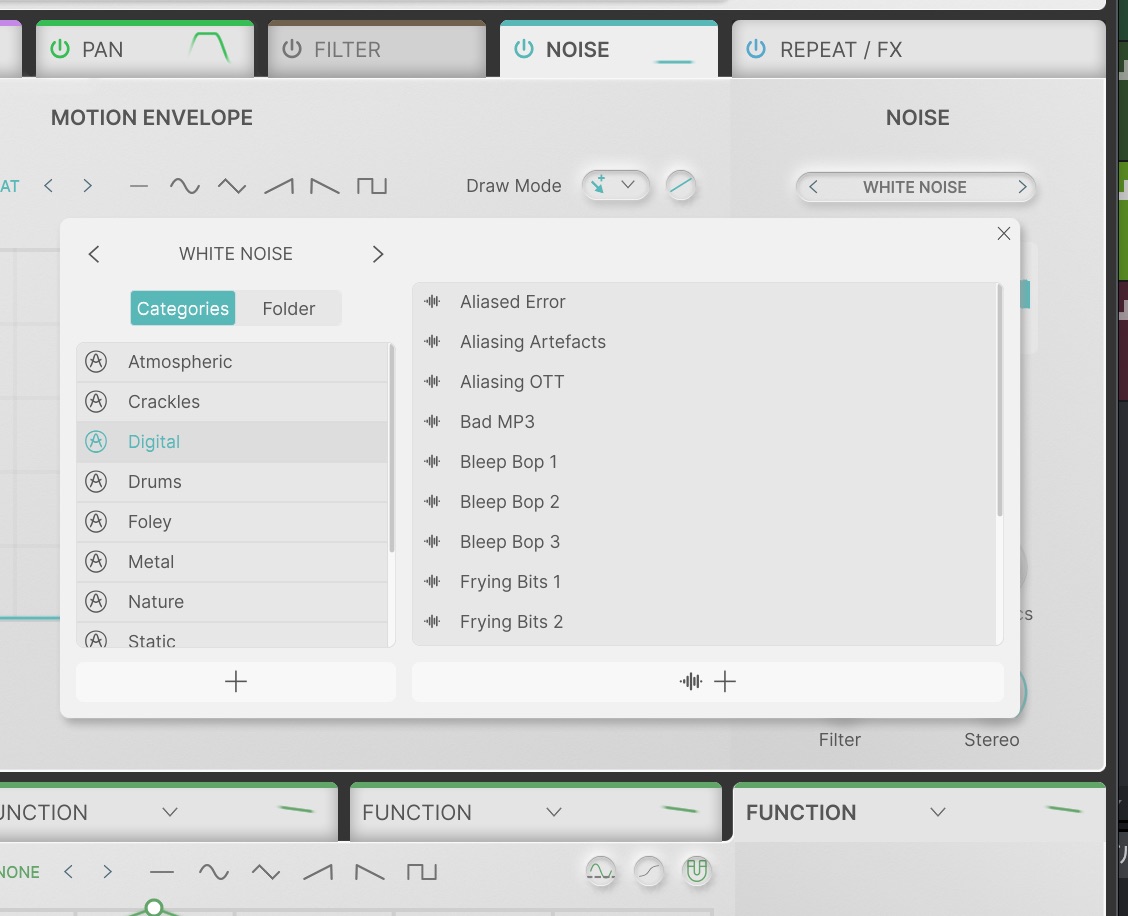
Task: Open the Draw Mode dropdown
Action: coord(615,186)
